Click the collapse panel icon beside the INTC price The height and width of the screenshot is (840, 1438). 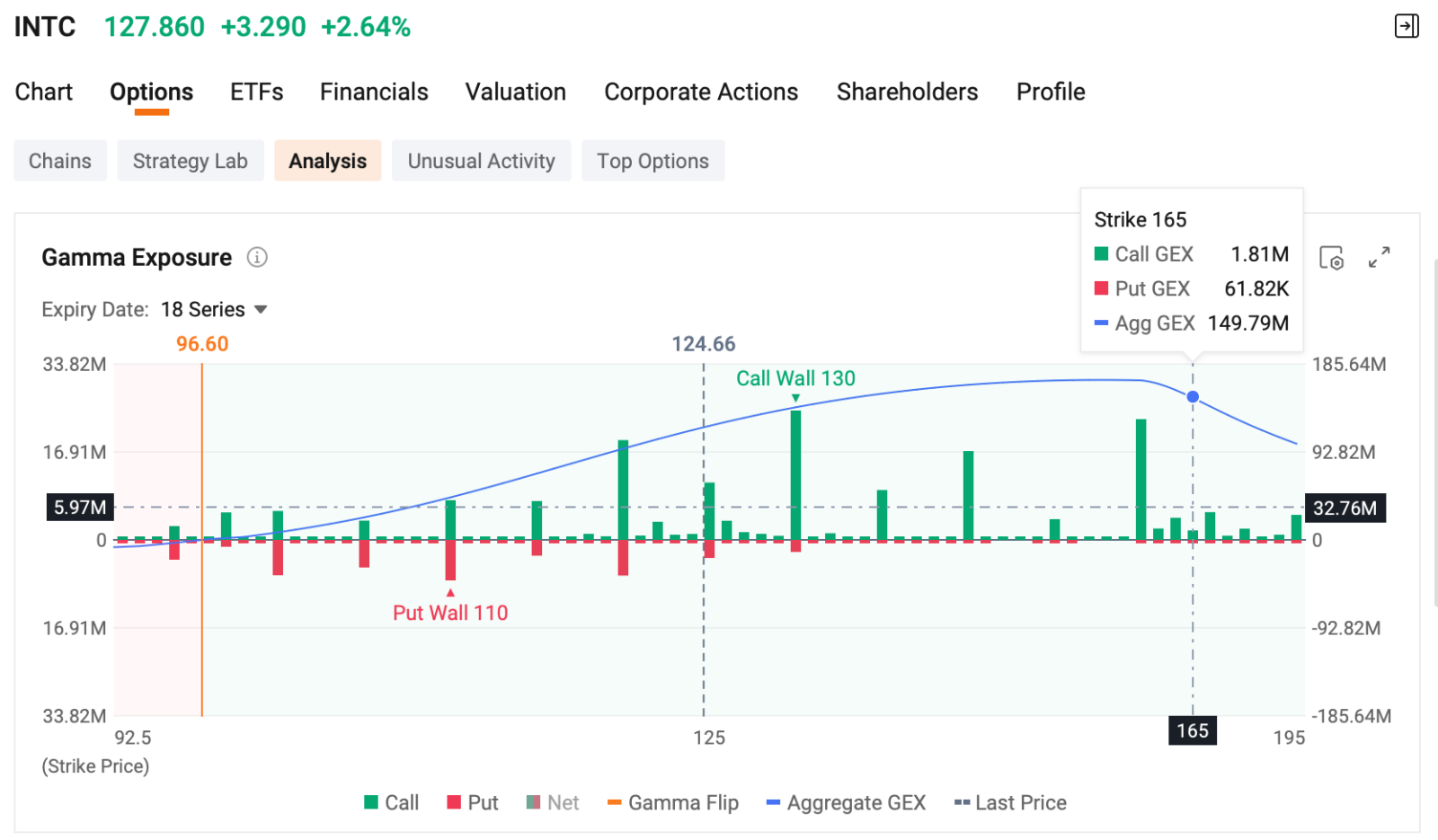point(1407,26)
